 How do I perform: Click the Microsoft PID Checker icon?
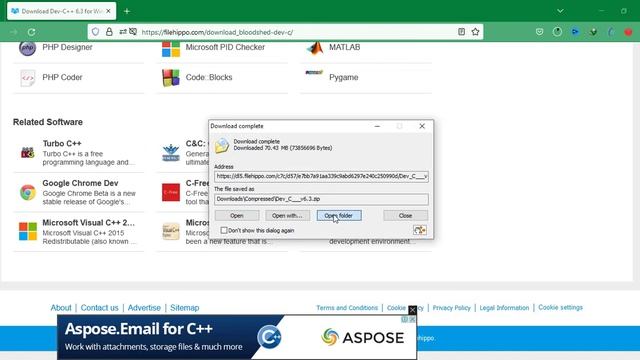[x=171, y=48]
